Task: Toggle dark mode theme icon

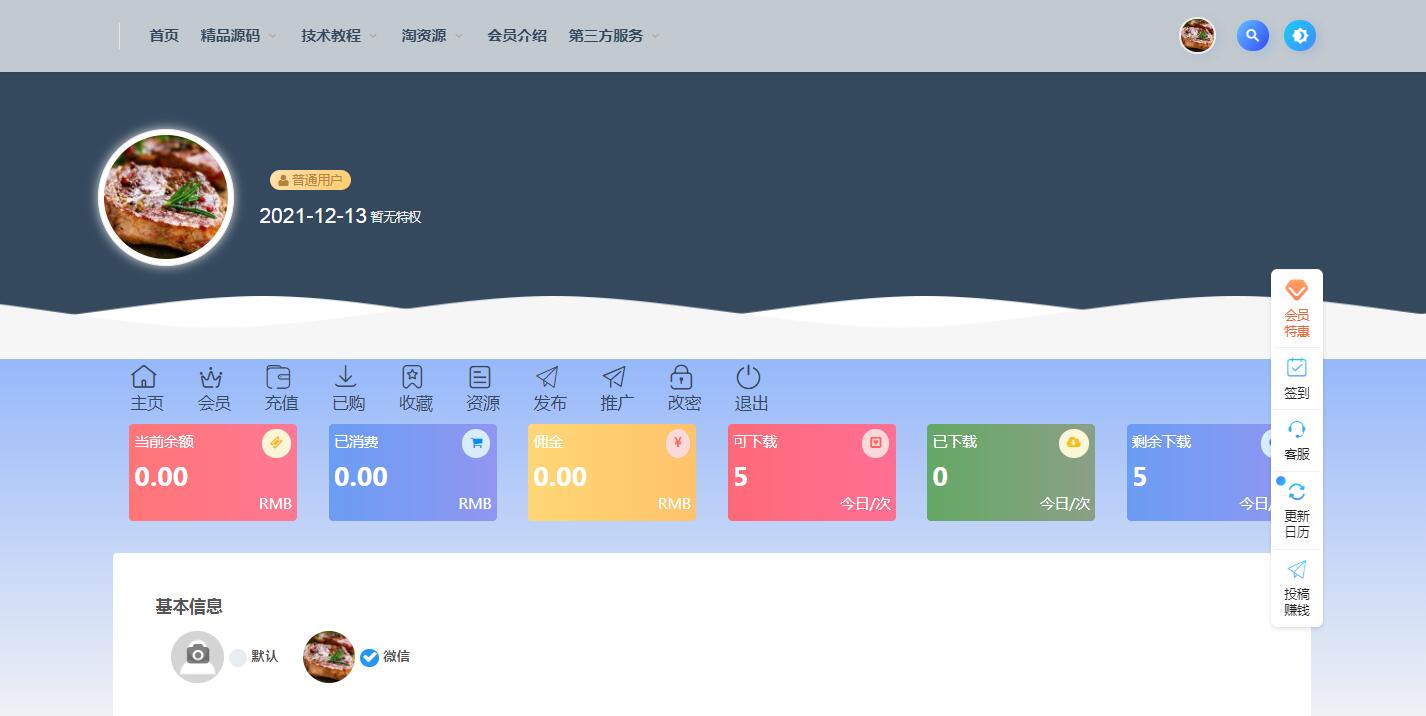Action: coord(1300,36)
